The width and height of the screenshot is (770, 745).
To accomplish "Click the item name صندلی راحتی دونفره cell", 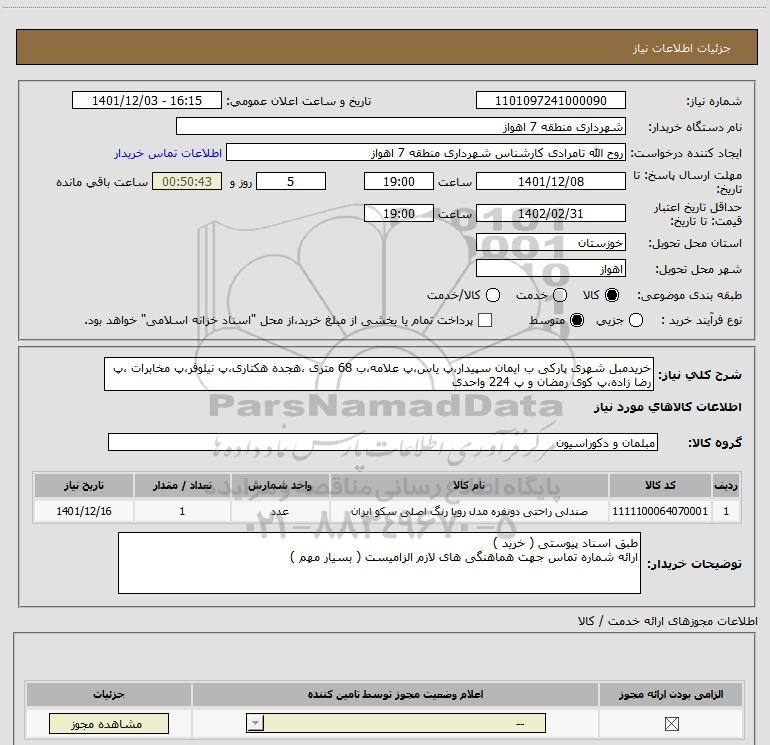I will [469, 511].
